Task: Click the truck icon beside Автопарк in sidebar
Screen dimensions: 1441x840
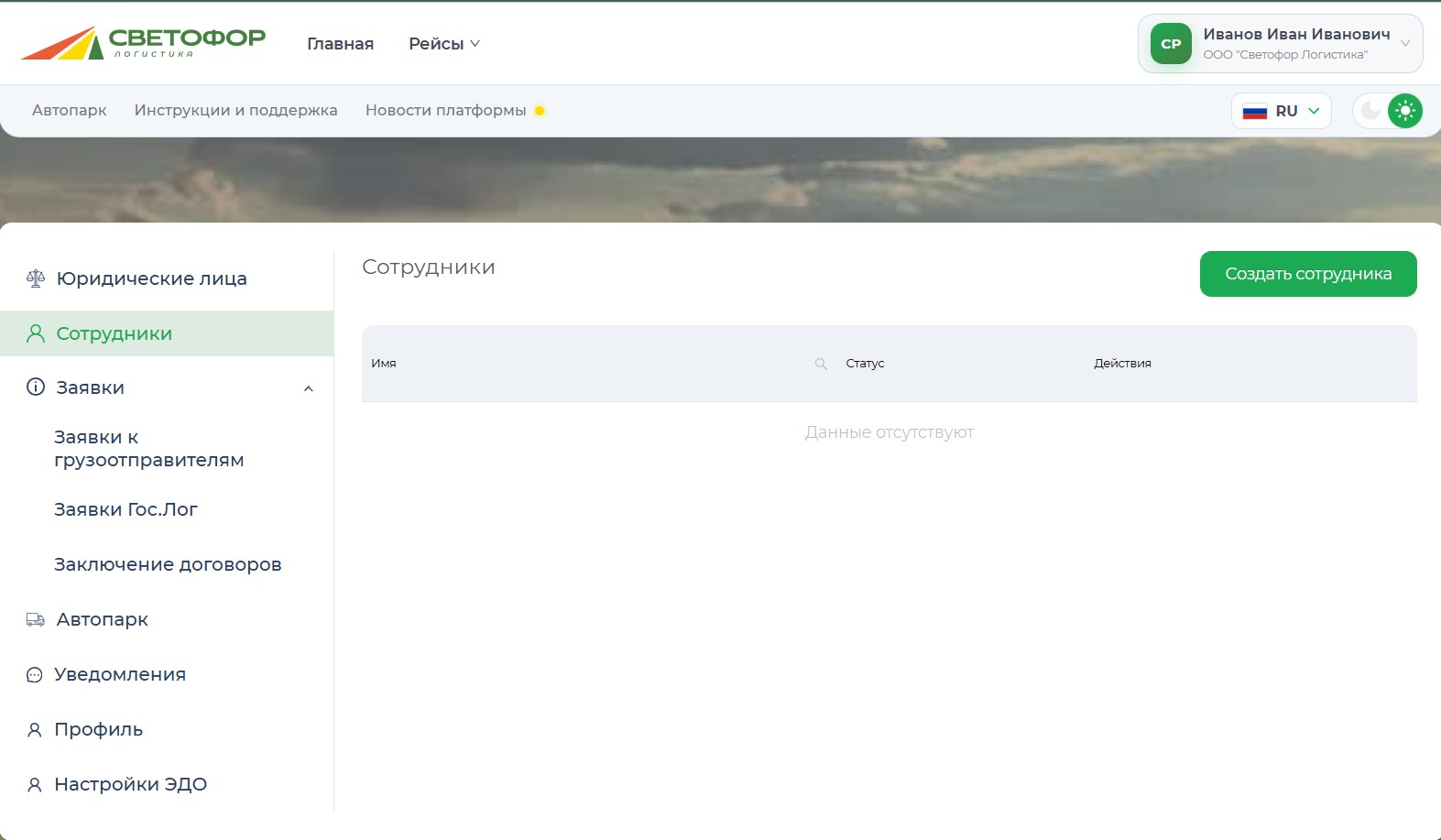Action: click(x=36, y=620)
